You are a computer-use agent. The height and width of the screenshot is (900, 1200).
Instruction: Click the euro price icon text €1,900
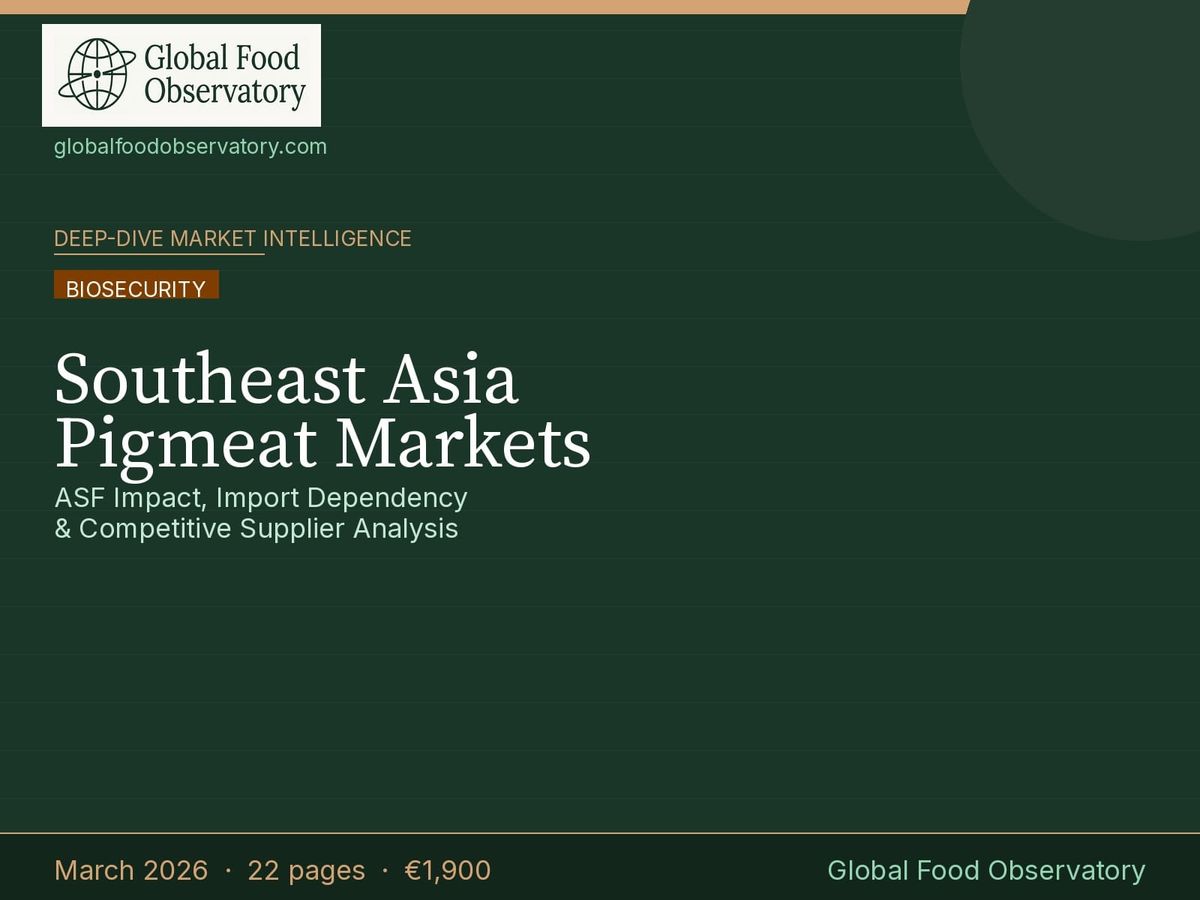[x=448, y=871]
